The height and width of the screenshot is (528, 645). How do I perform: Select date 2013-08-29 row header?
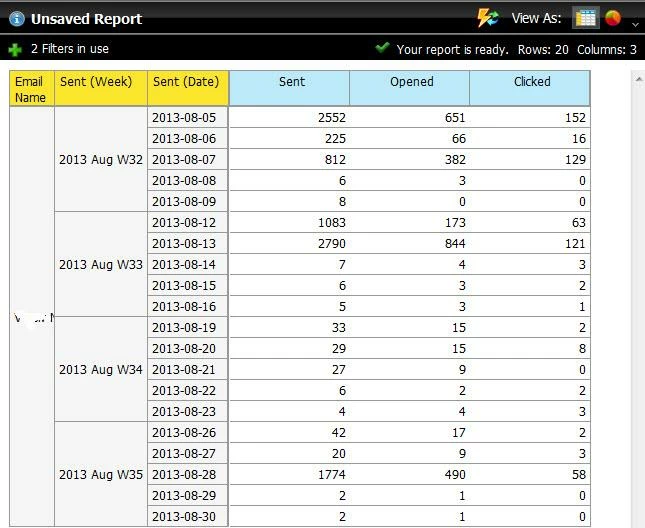[188, 495]
